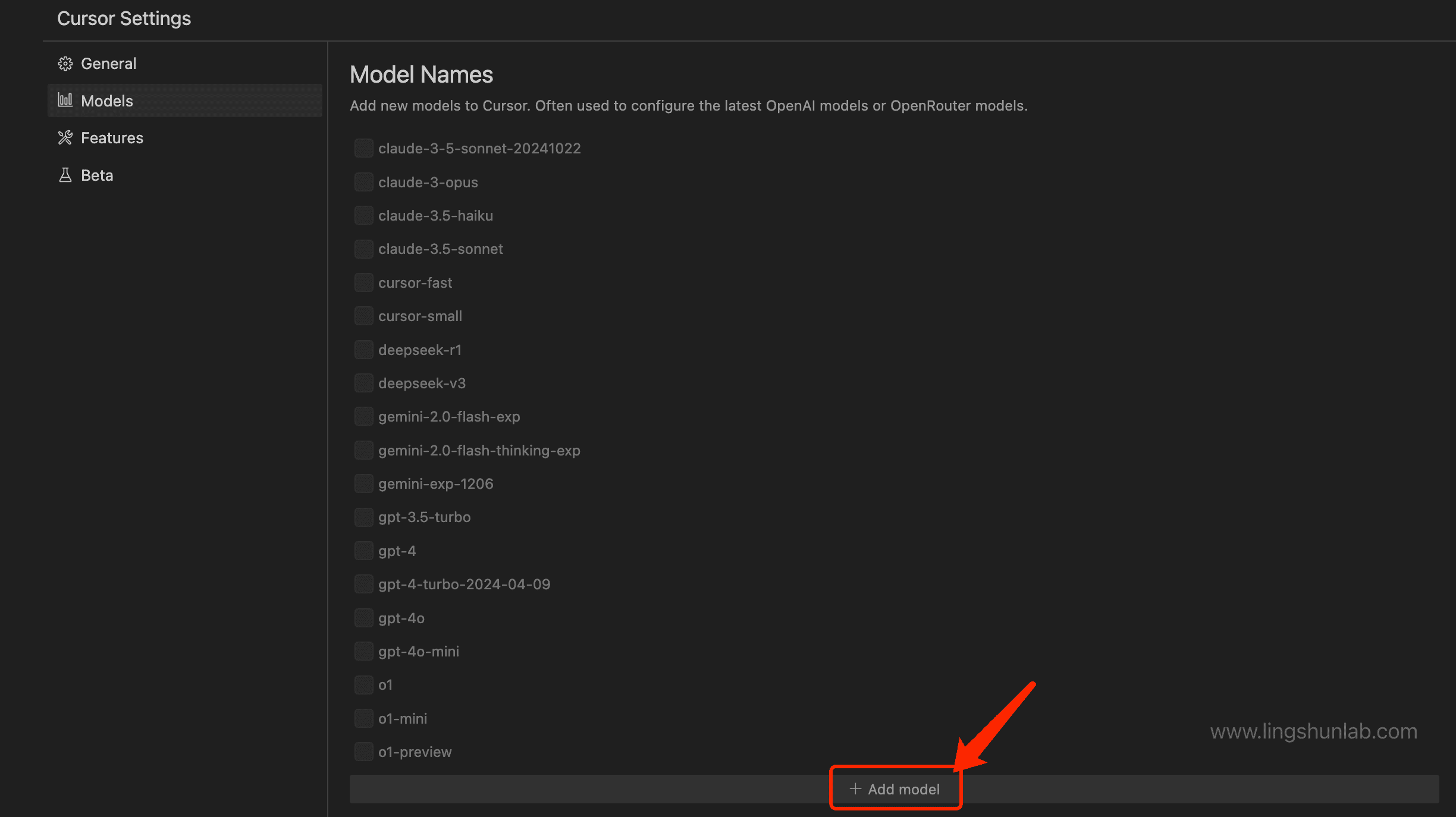
Task: Click the gpt-3.5-turbo model name
Action: click(425, 517)
